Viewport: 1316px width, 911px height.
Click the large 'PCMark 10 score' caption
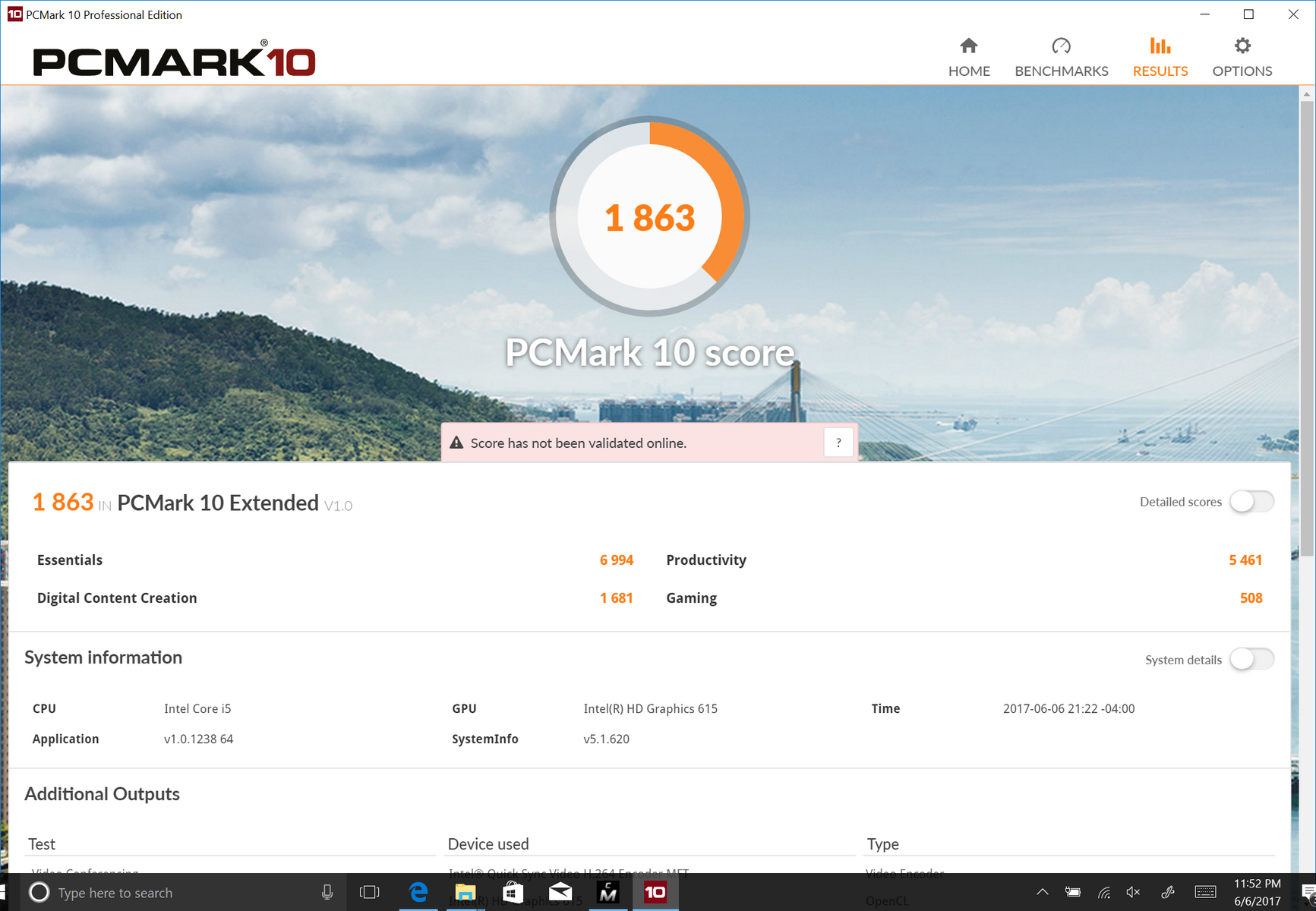tap(650, 353)
